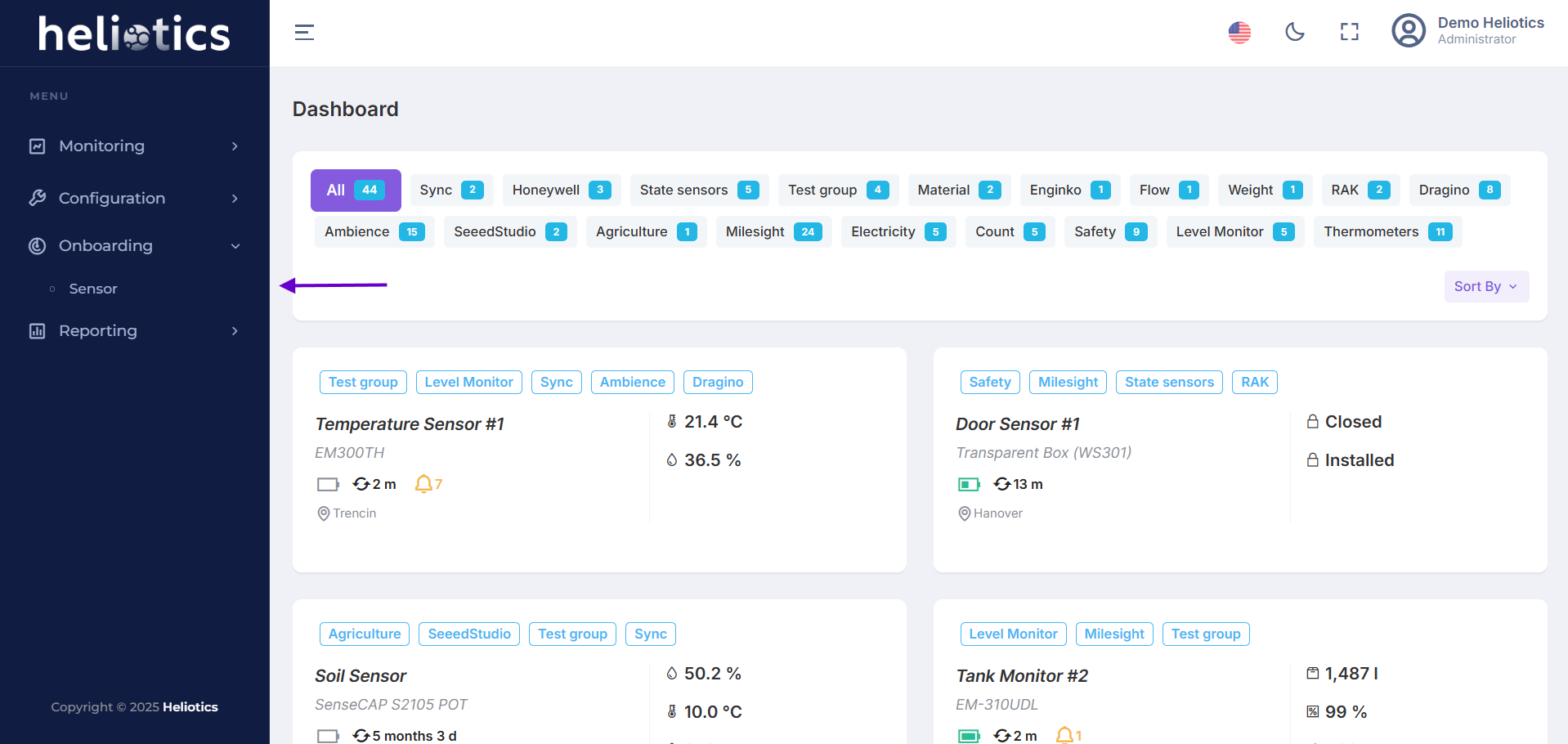Image resolution: width=1568 pixels, height=744 pixels.
Task: Open the US flag language selector
Action: click(x=1239, y=33)
